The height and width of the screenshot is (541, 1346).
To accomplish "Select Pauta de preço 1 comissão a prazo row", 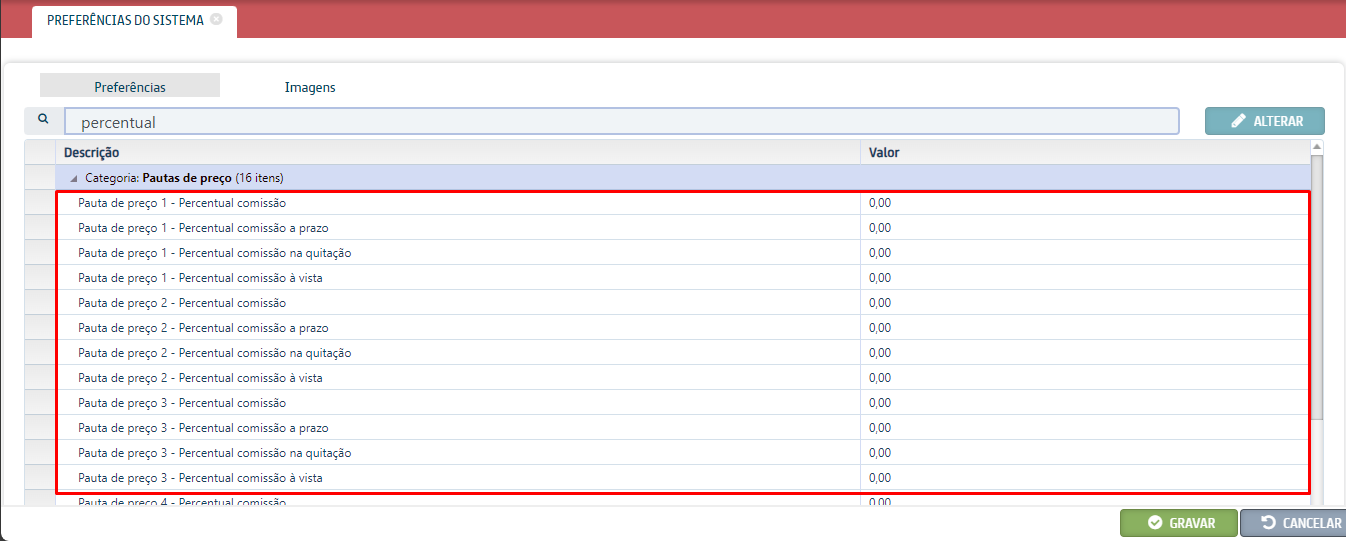I will pyautogui.click(x=203, y=228).
